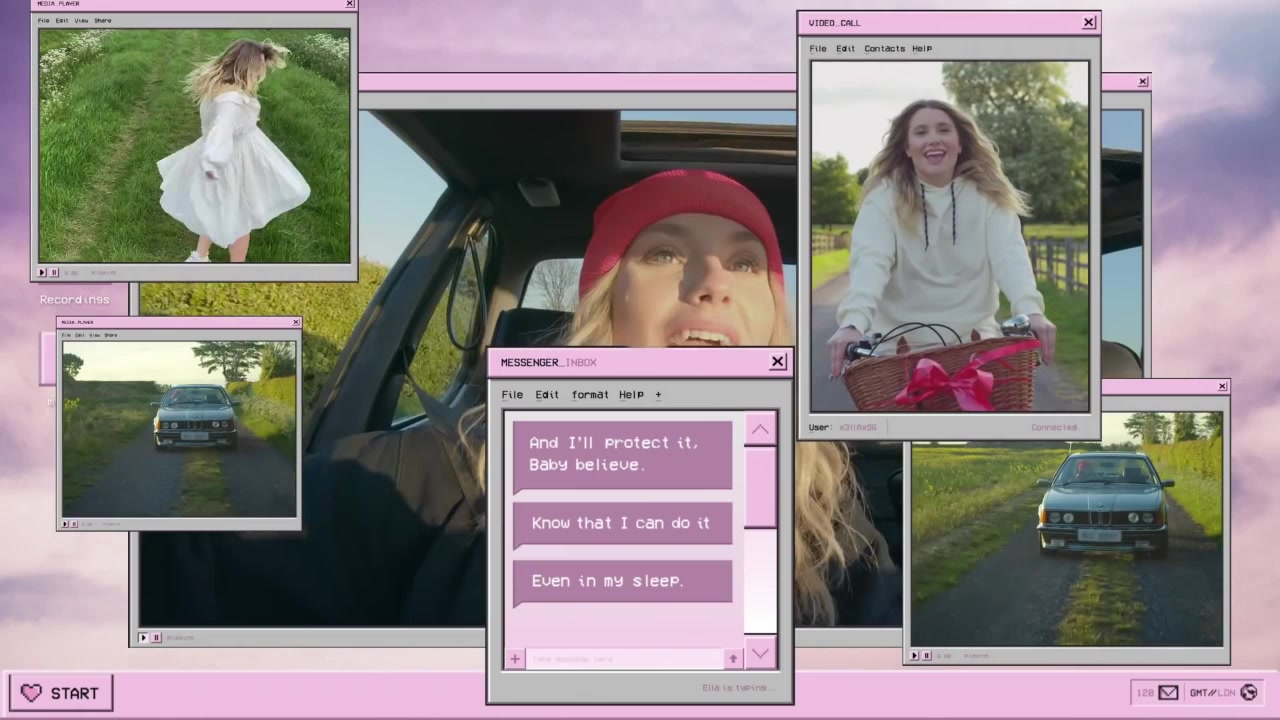Pause the twirling girl Media Player video

[54, 272]
